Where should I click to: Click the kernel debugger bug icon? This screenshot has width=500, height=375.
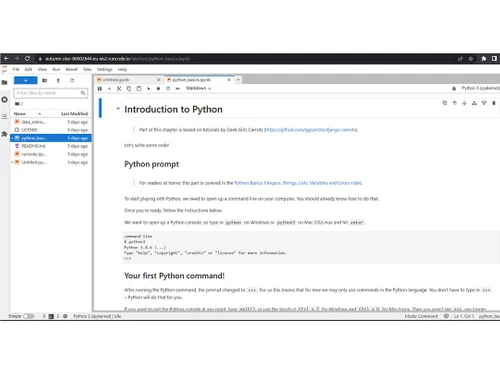point(454,88)
